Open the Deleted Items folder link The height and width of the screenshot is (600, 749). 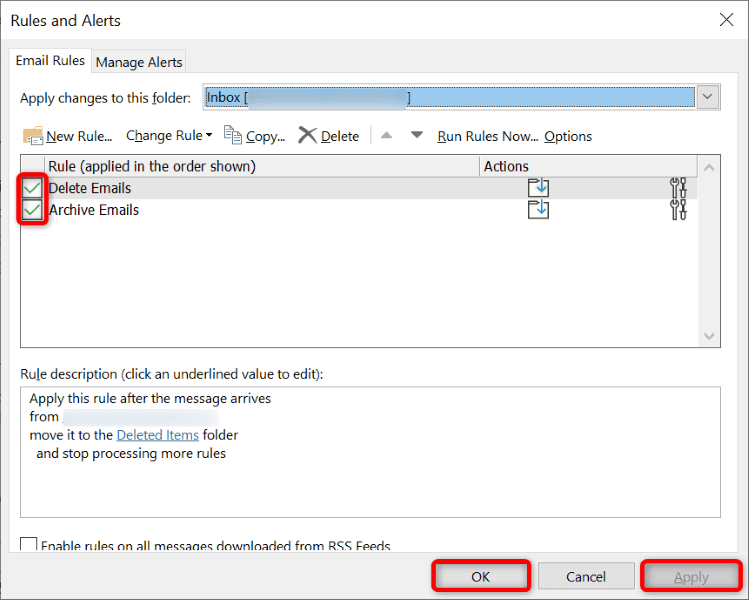pyautogui.click(x=158, y=435)
